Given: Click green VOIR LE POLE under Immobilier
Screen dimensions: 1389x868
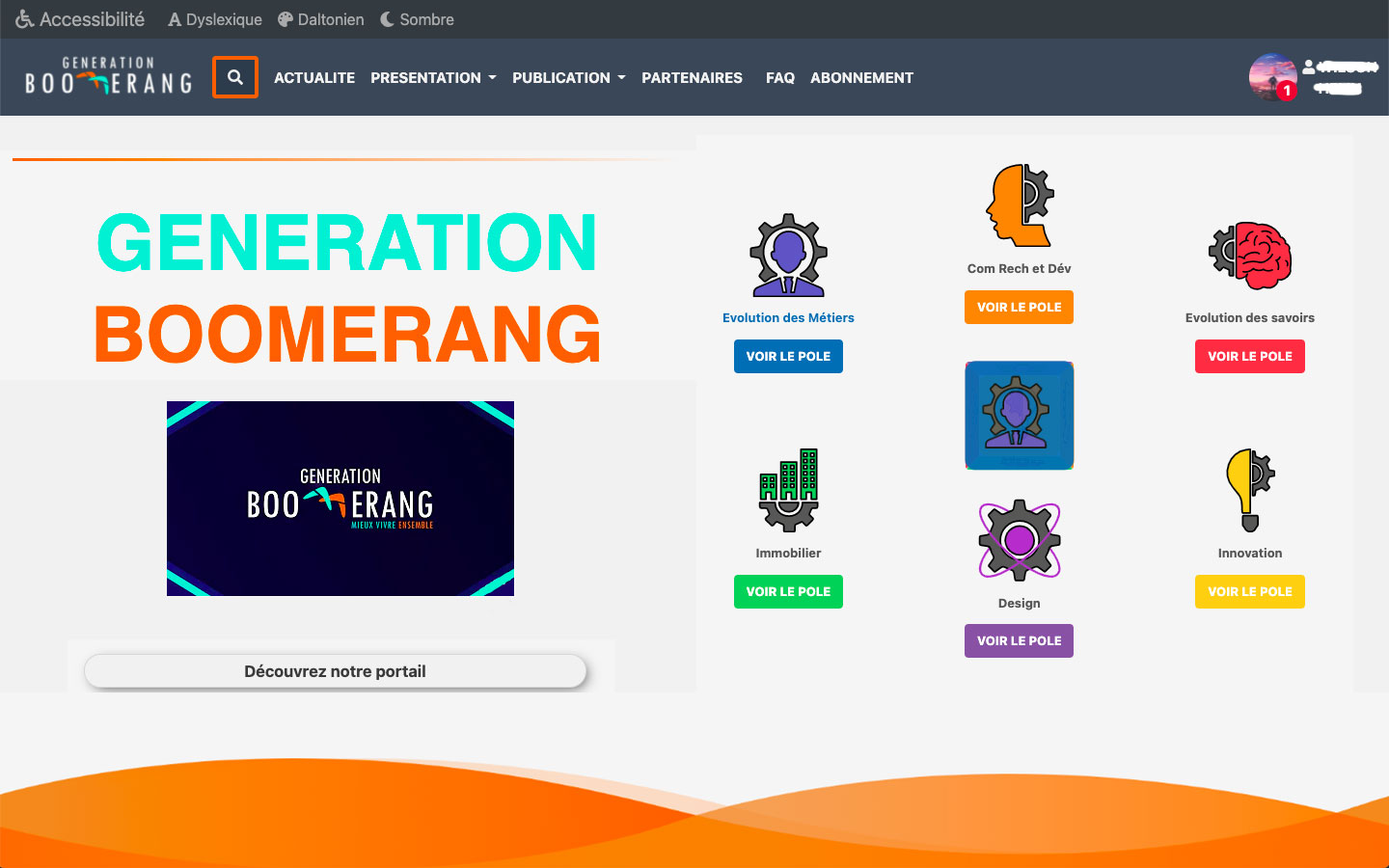Looking at the screenshot, I should pyautogui.click(x=788, y=591).
